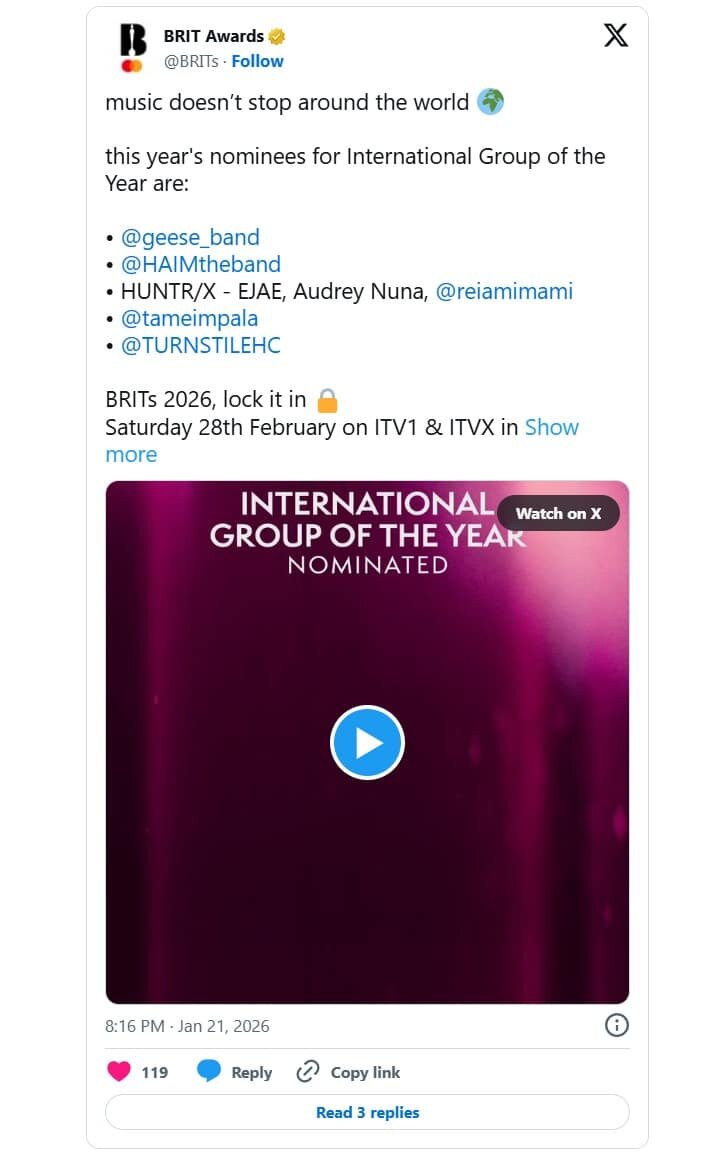Open the @geese_band profile link
The height and width of the screenshot is (1152, 728).
click(x=190, y=237)
